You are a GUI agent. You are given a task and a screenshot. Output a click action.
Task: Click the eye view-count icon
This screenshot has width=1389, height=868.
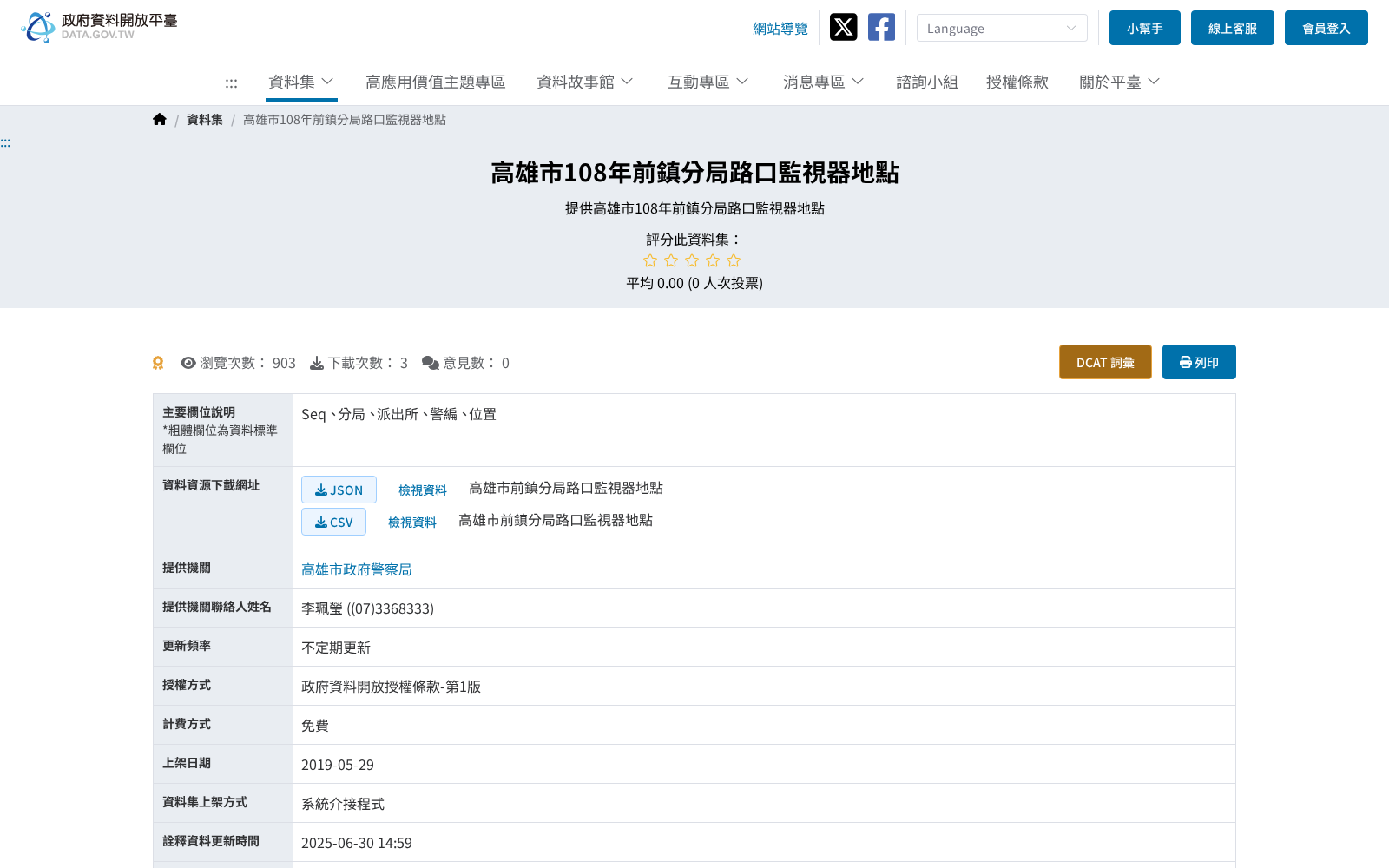click(188, 363)
